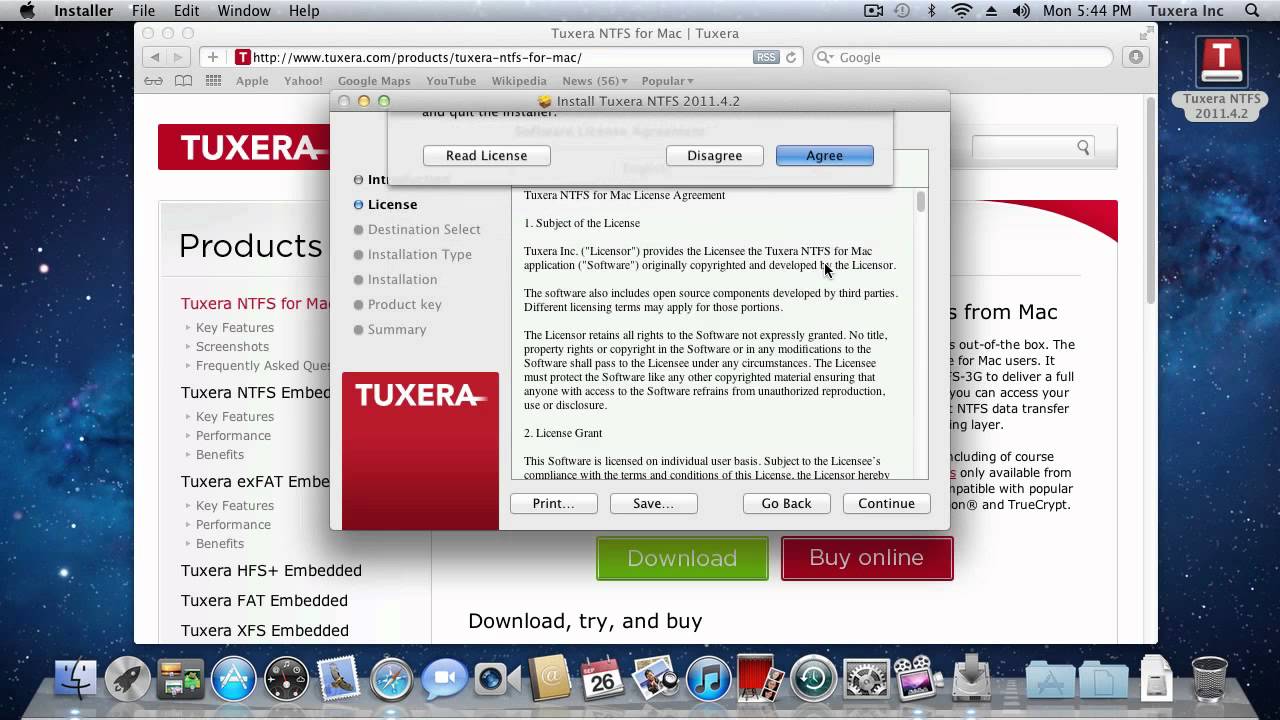Open Finder from the Dock
Image resolution: width=1280 pixels, height=720 pixels.
[75, 680]
